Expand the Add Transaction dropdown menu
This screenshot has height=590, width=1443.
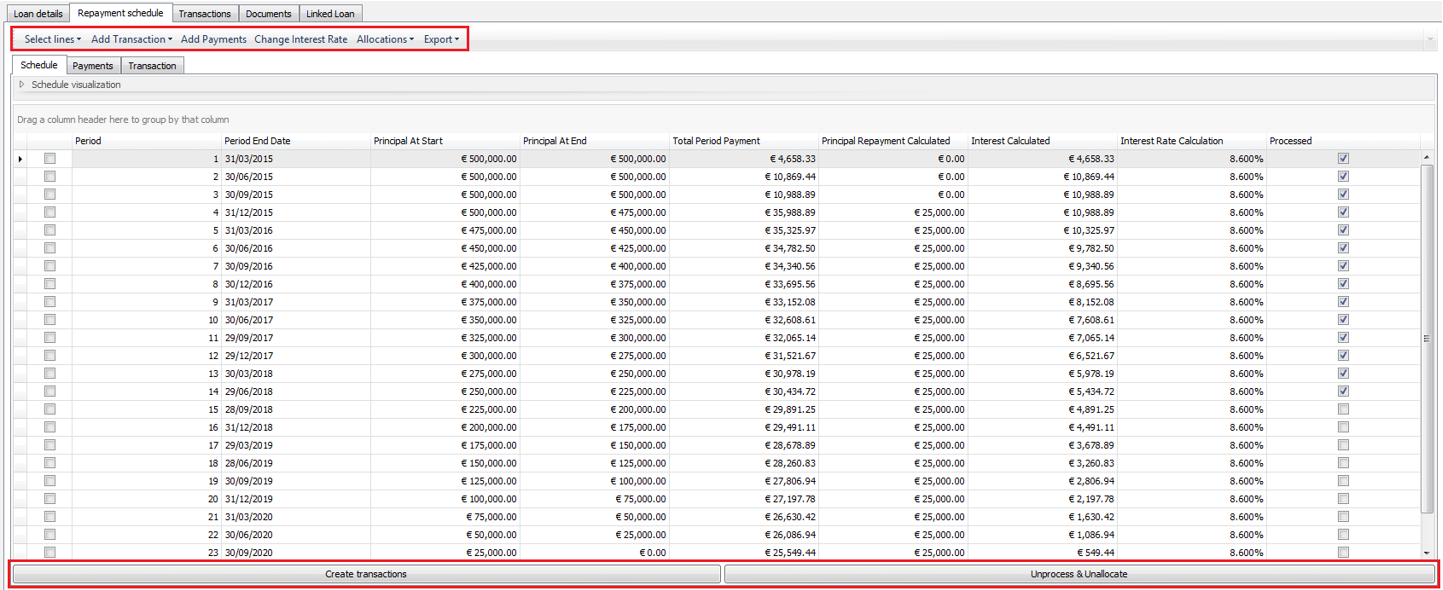click(131, 39)
